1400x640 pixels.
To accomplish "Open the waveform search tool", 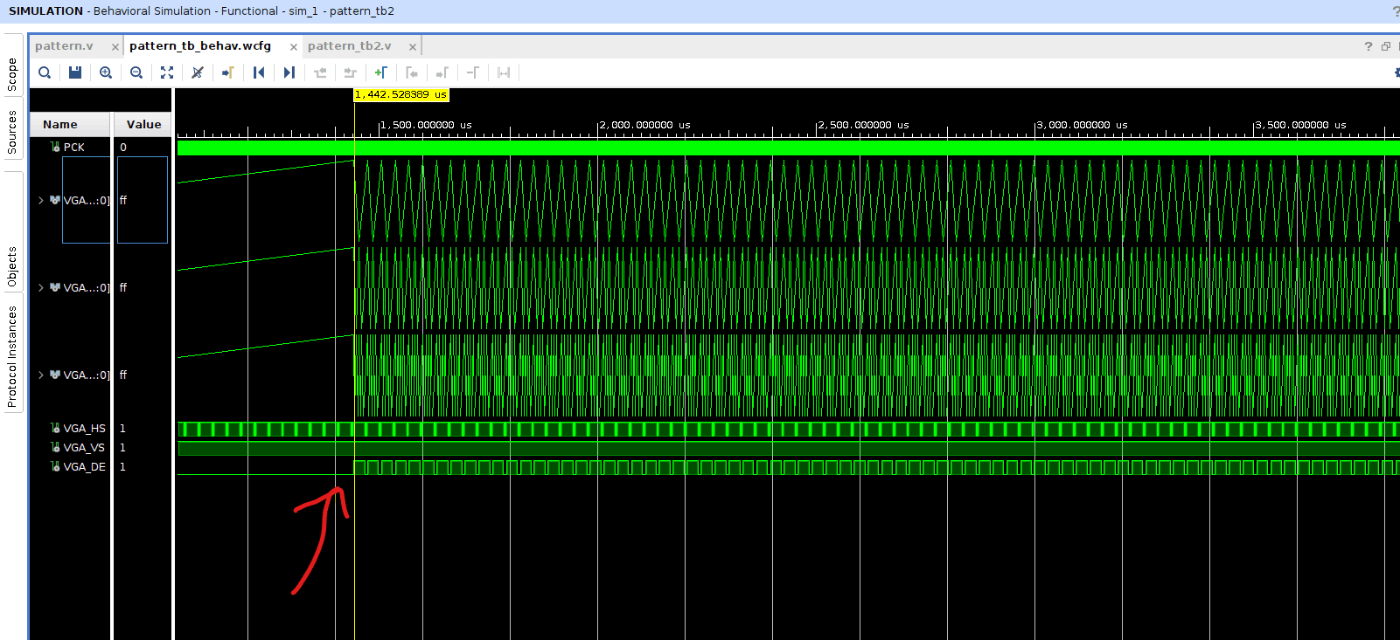I will pyautogui.click(x=45, y=72).
